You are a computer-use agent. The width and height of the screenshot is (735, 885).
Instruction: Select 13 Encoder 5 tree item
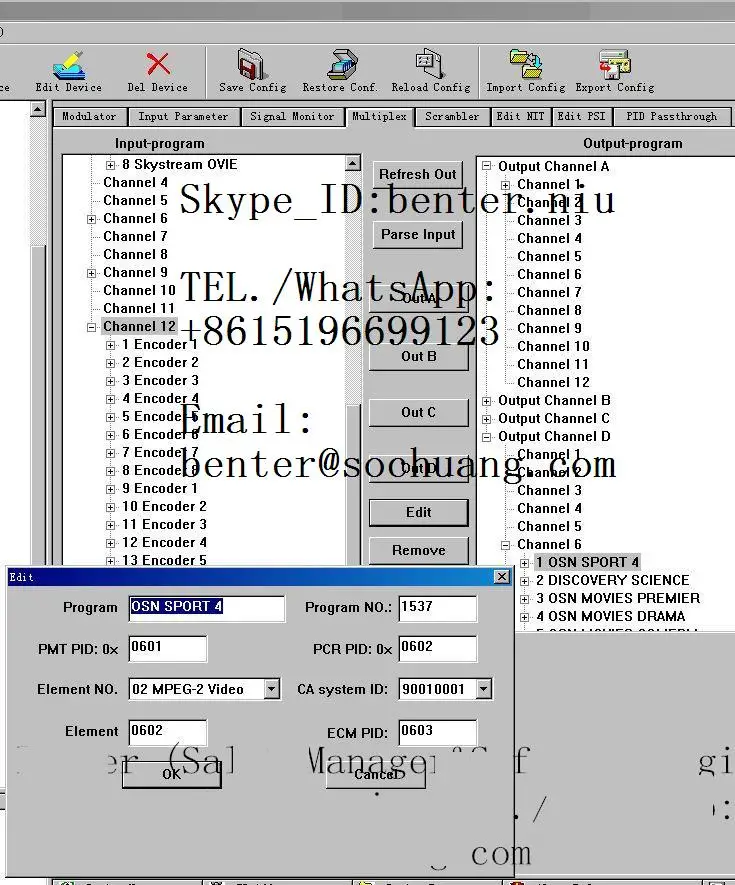164,560
